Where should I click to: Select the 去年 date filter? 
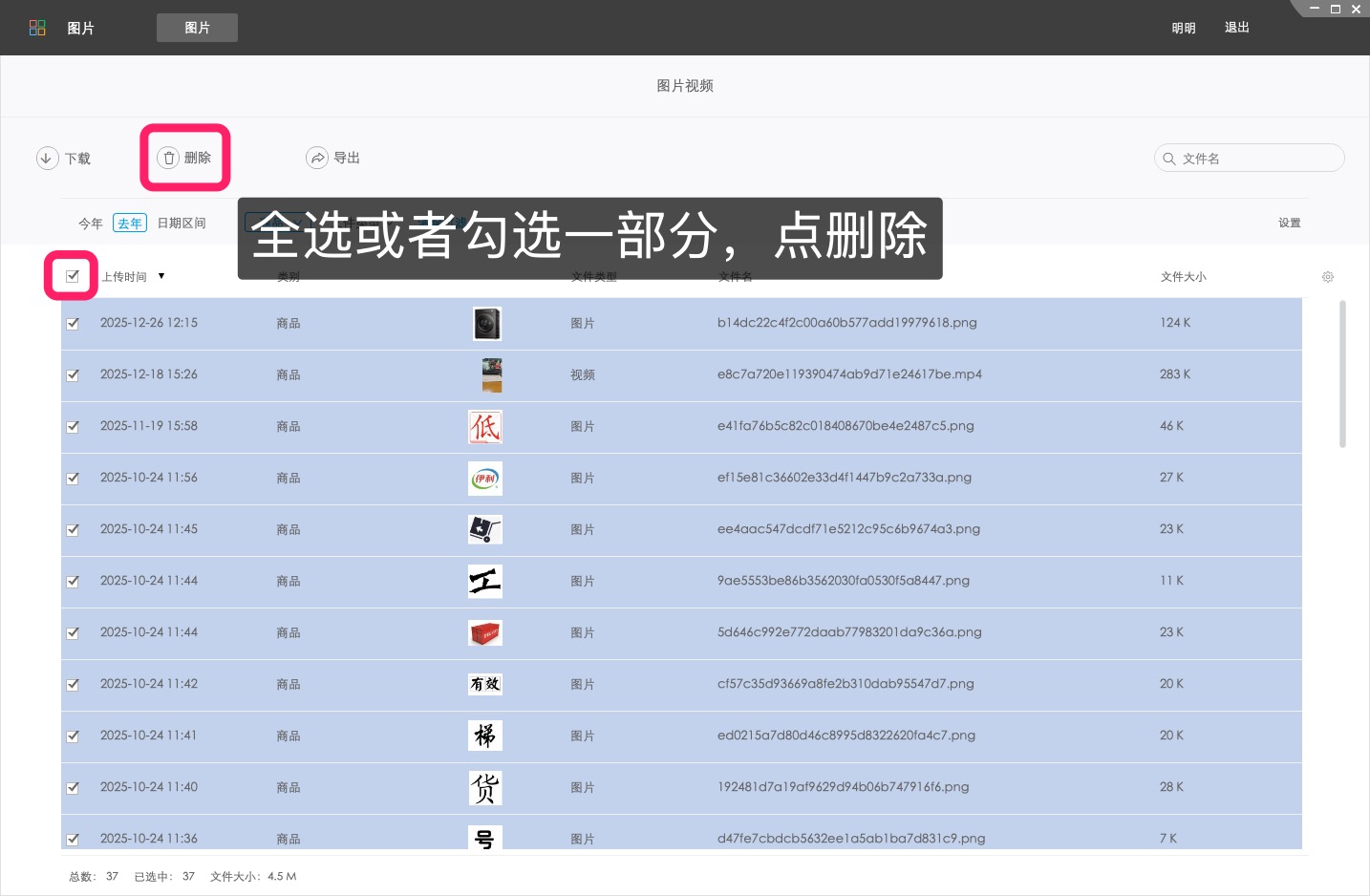click(130, 224)
